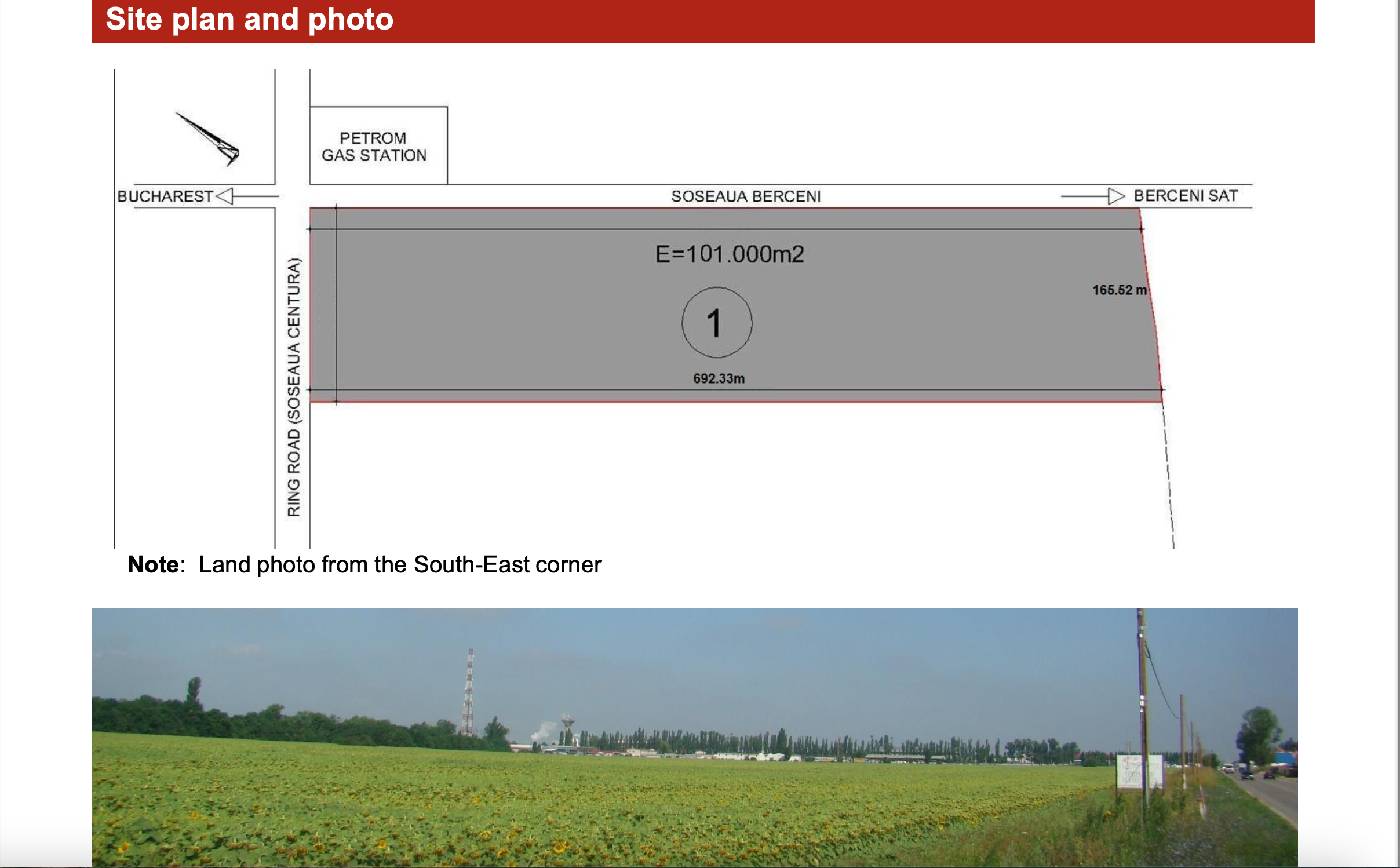Click the bold 'Note' word
Image resolution: width=1400 pixels, height=868 pixels.
coord(154,564)
